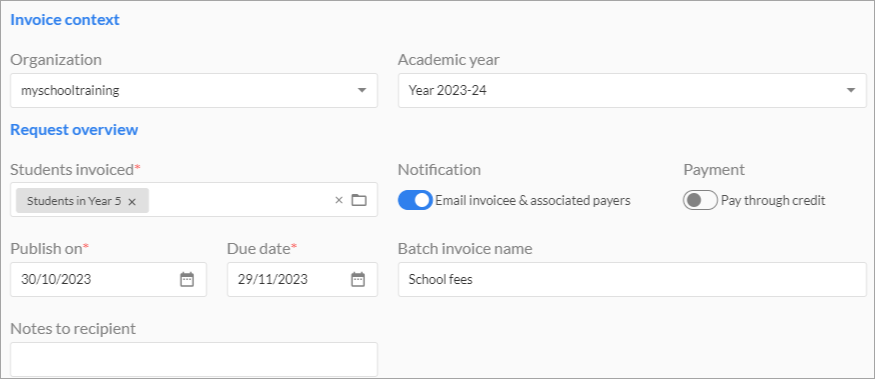Click the Academic year label

tap(449, 60)
